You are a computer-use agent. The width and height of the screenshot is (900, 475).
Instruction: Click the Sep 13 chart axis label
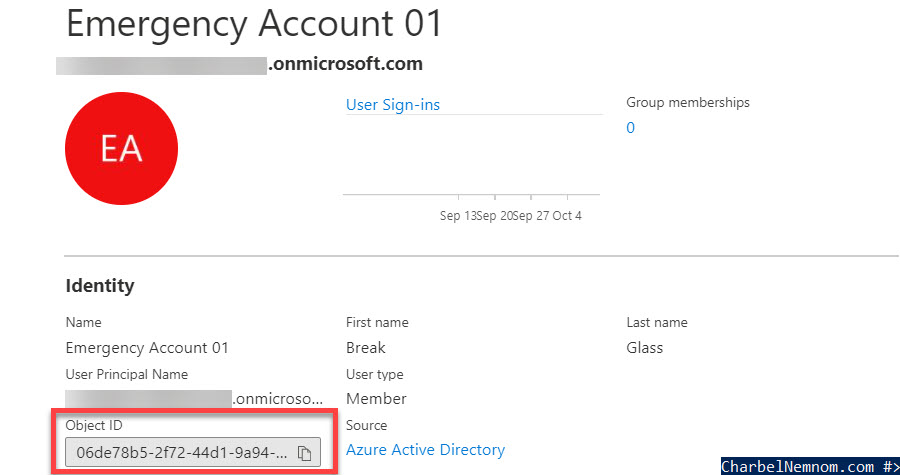point(458,216)
